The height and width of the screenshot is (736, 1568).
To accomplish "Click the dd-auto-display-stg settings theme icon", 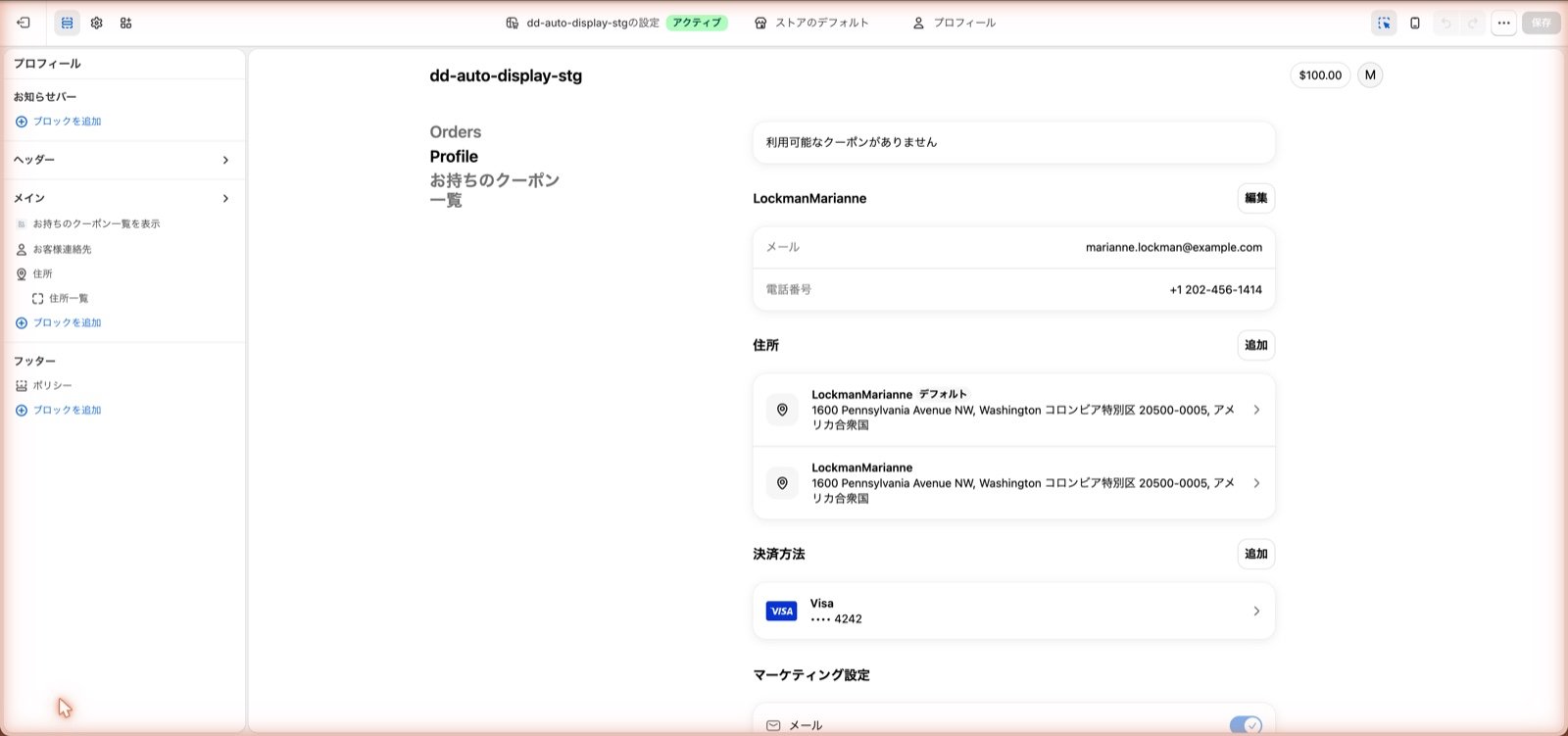I will [x=512, y=23].
